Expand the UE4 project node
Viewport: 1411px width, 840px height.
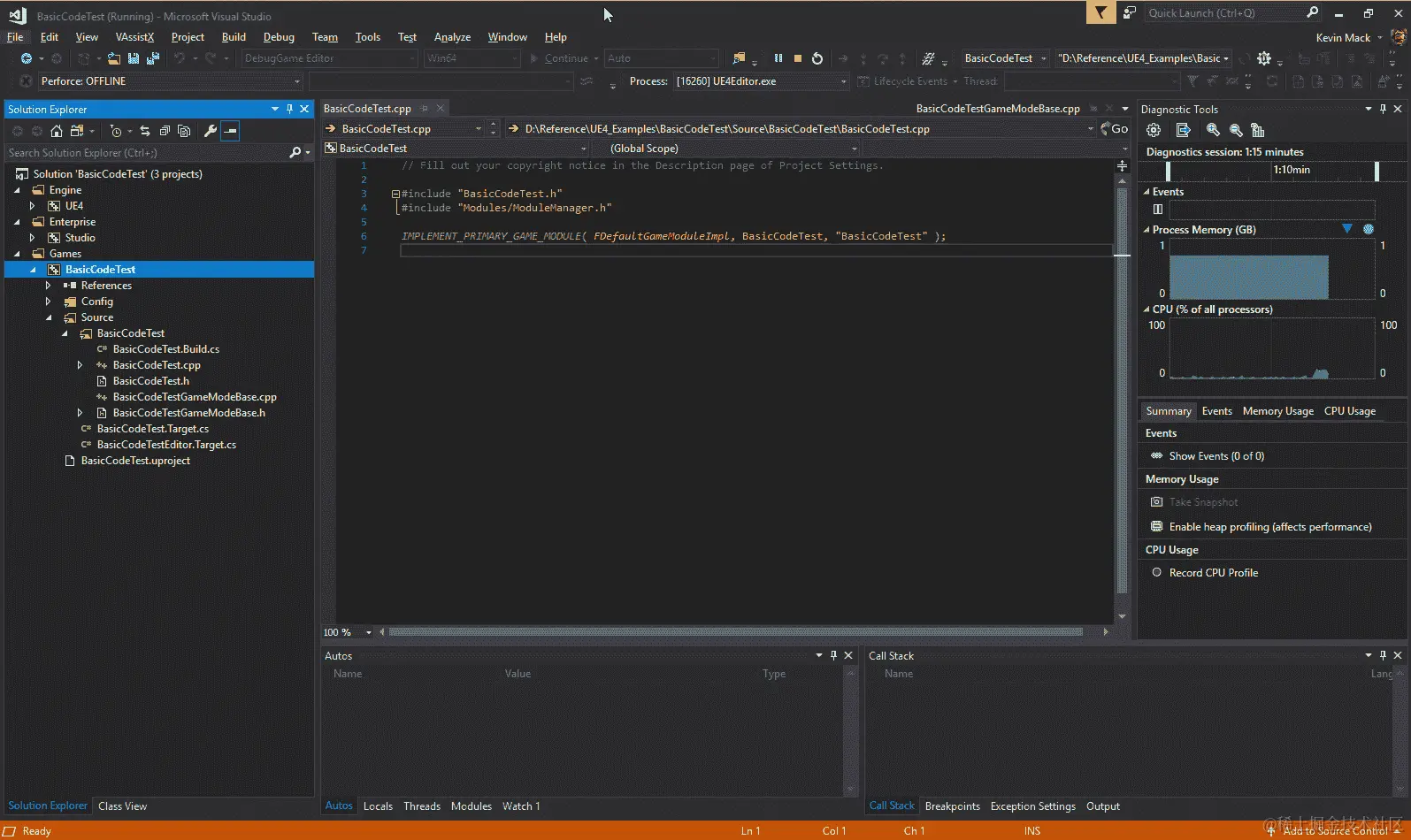click(33, 206)
